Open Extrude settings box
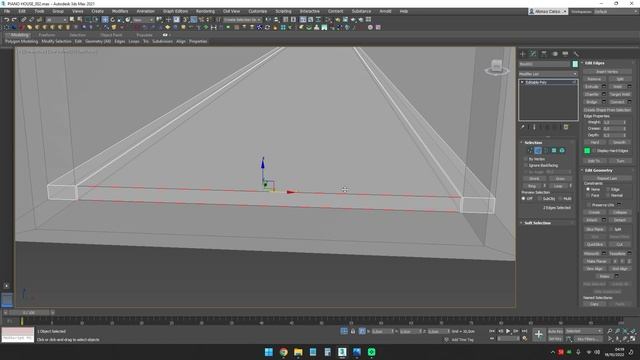Viewport: 640px width, 360px height. tap(604, 87)
